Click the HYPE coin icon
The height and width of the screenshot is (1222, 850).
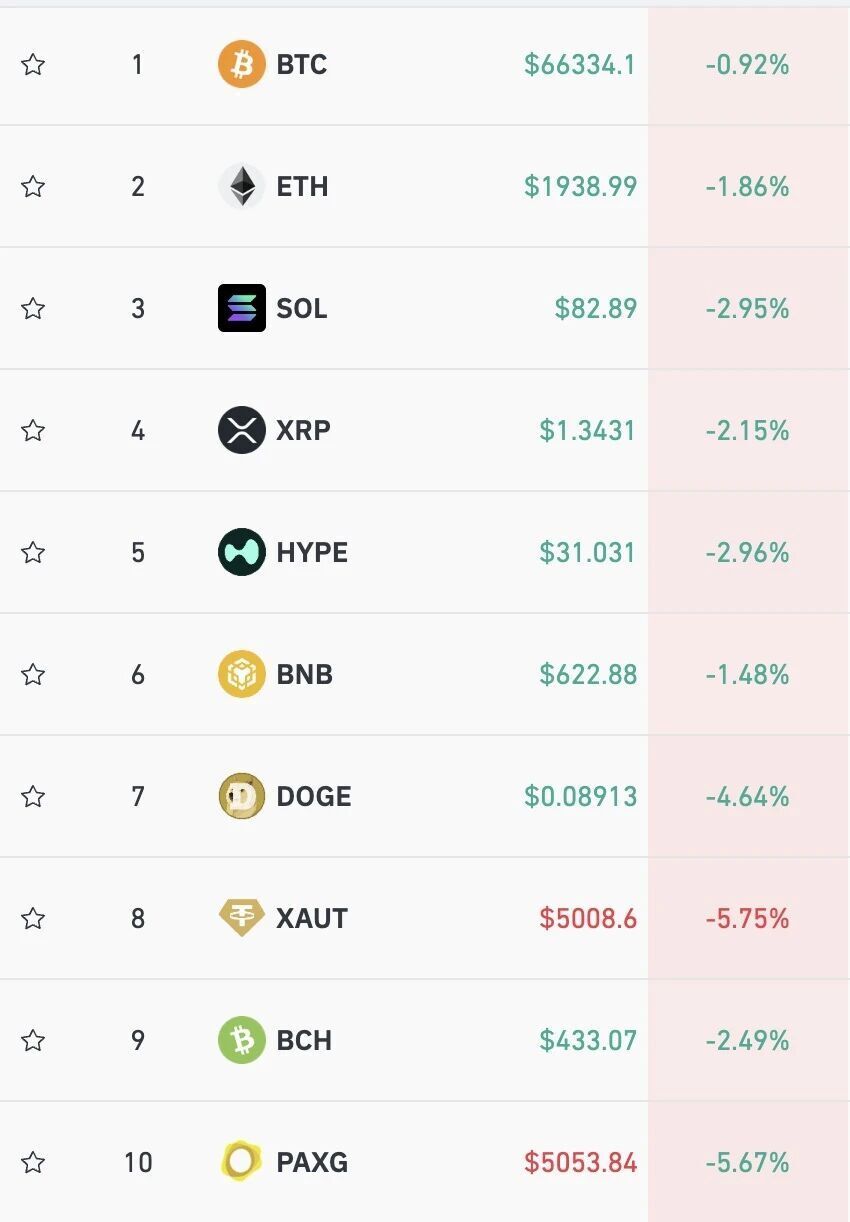241,552
